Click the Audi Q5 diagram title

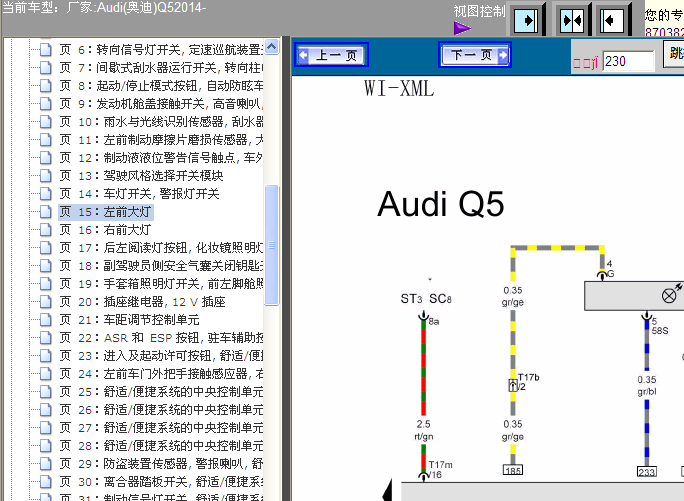pyautogui.click(x=441, y=204)
